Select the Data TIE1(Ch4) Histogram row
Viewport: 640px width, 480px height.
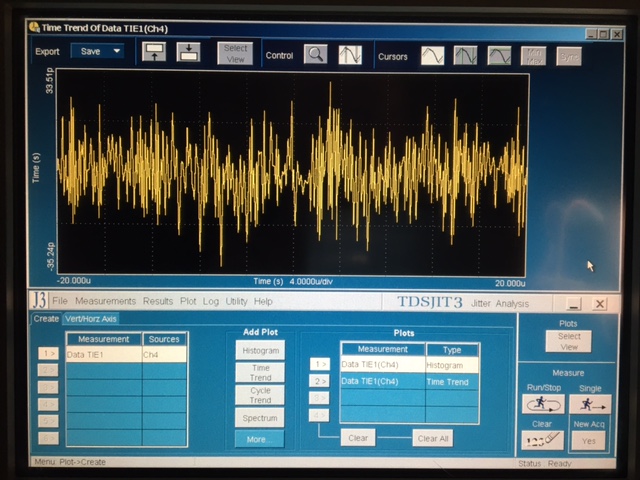[409, 365]
